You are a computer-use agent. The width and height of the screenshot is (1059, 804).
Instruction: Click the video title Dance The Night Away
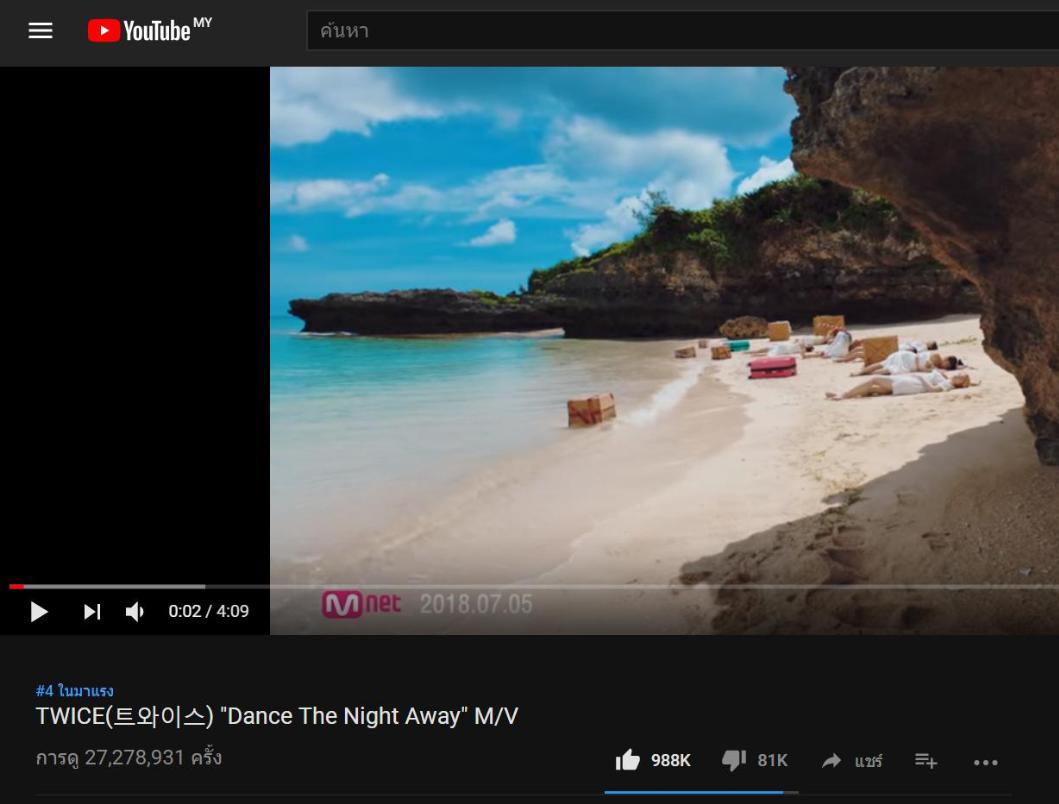tap(277, 716)
